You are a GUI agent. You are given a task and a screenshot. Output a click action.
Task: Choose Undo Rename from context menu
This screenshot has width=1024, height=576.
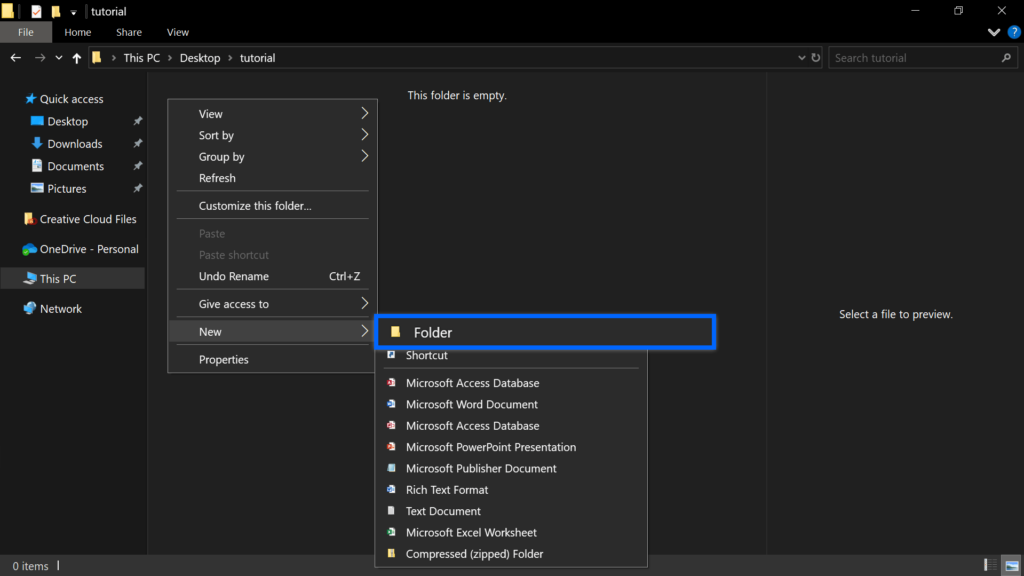point(272,276)
